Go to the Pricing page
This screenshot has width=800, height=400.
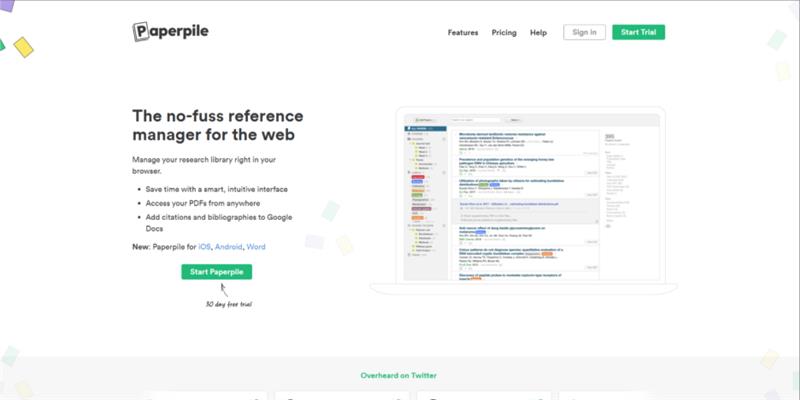504,33
